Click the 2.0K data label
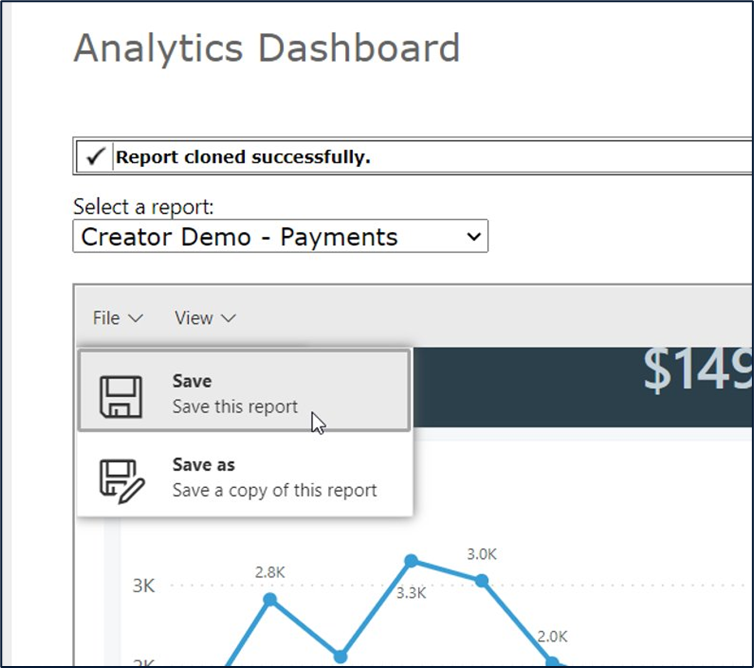The image size is (754, 668). 552,637
